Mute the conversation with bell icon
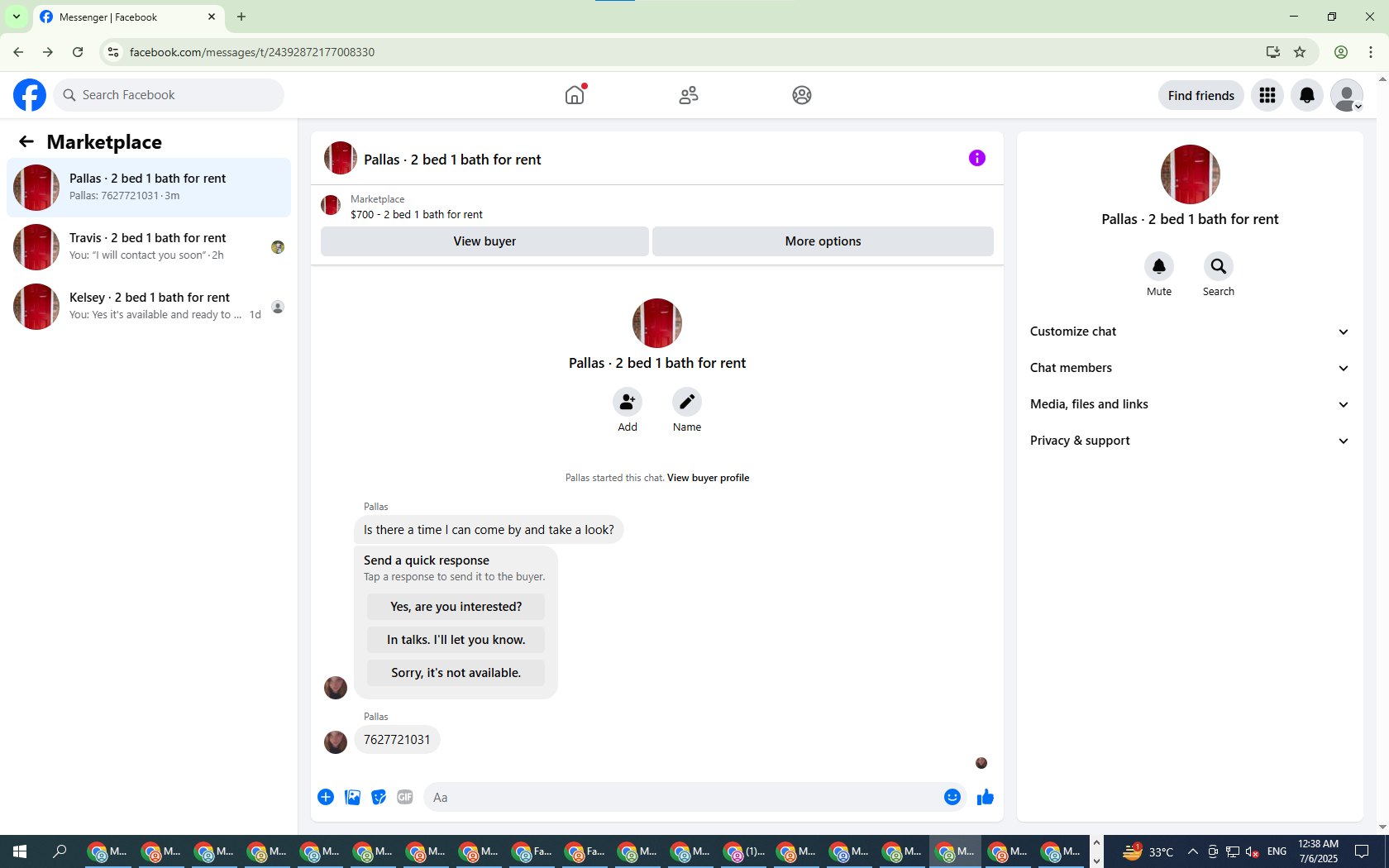The height and width of the screenshot is (868, 1389). click(1159, 266)
